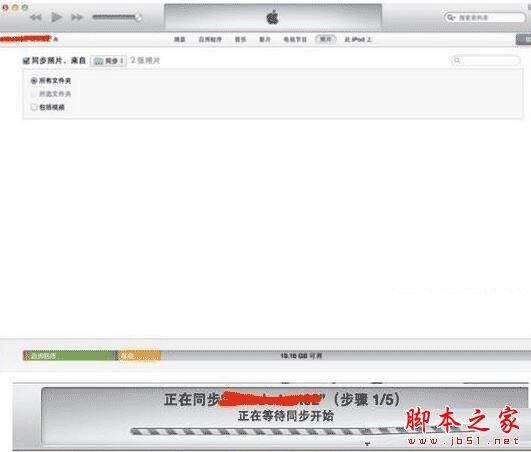This screenshot has height=452, width=531.
Task: Switch to the 影片 movies tab
Action: pyautogui.click(x=264, y=39)
